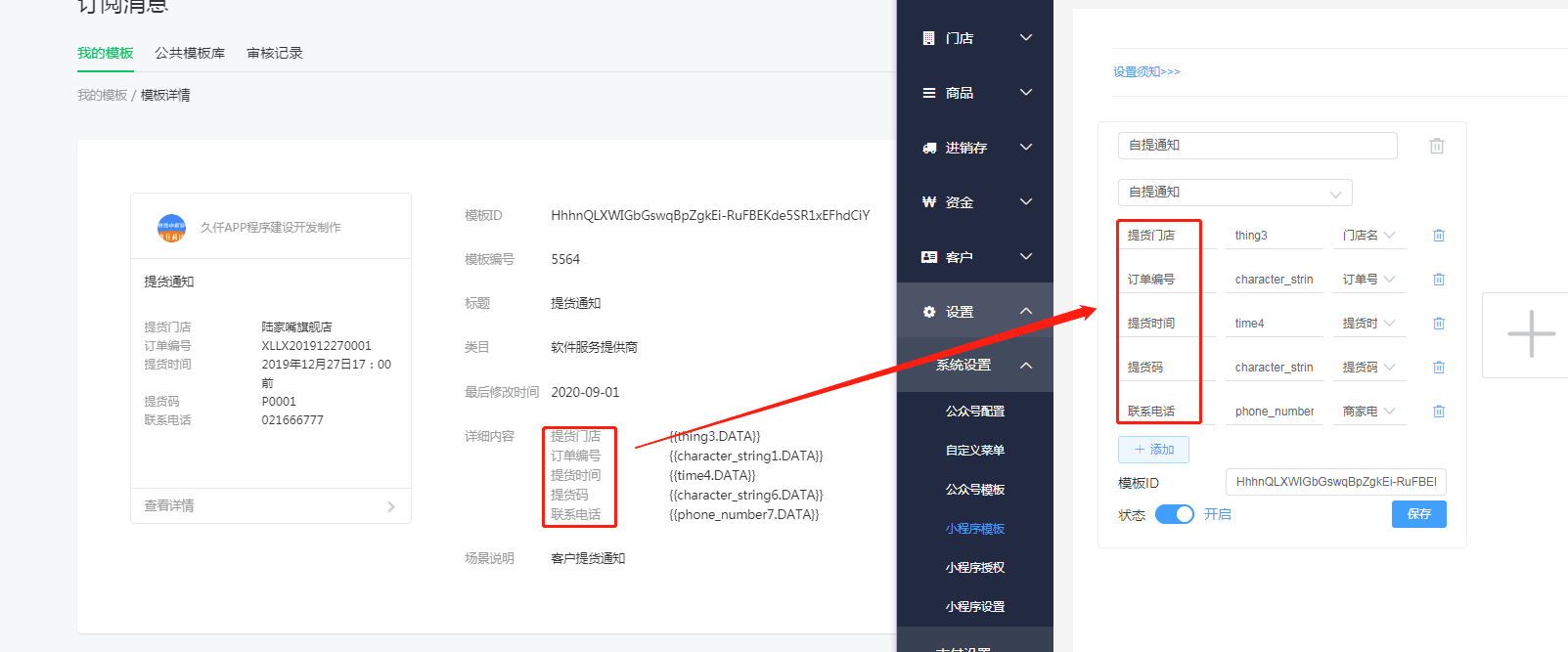
Task: Click the 联系电话 label input
Action: pos(1167,412)
